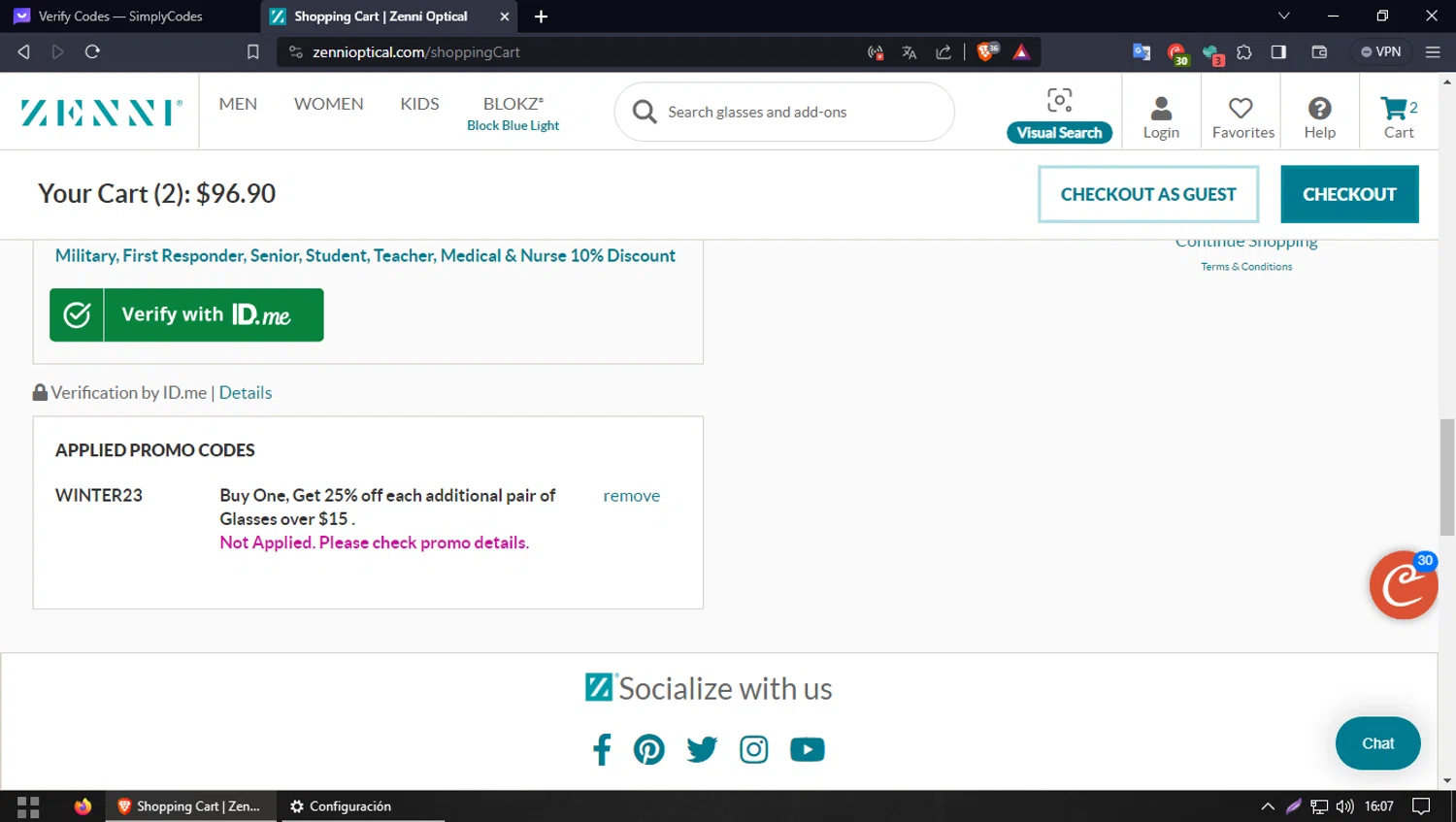Open the extensions puzzle icon
The image size is (1456, 822).
click(1244, 52)
